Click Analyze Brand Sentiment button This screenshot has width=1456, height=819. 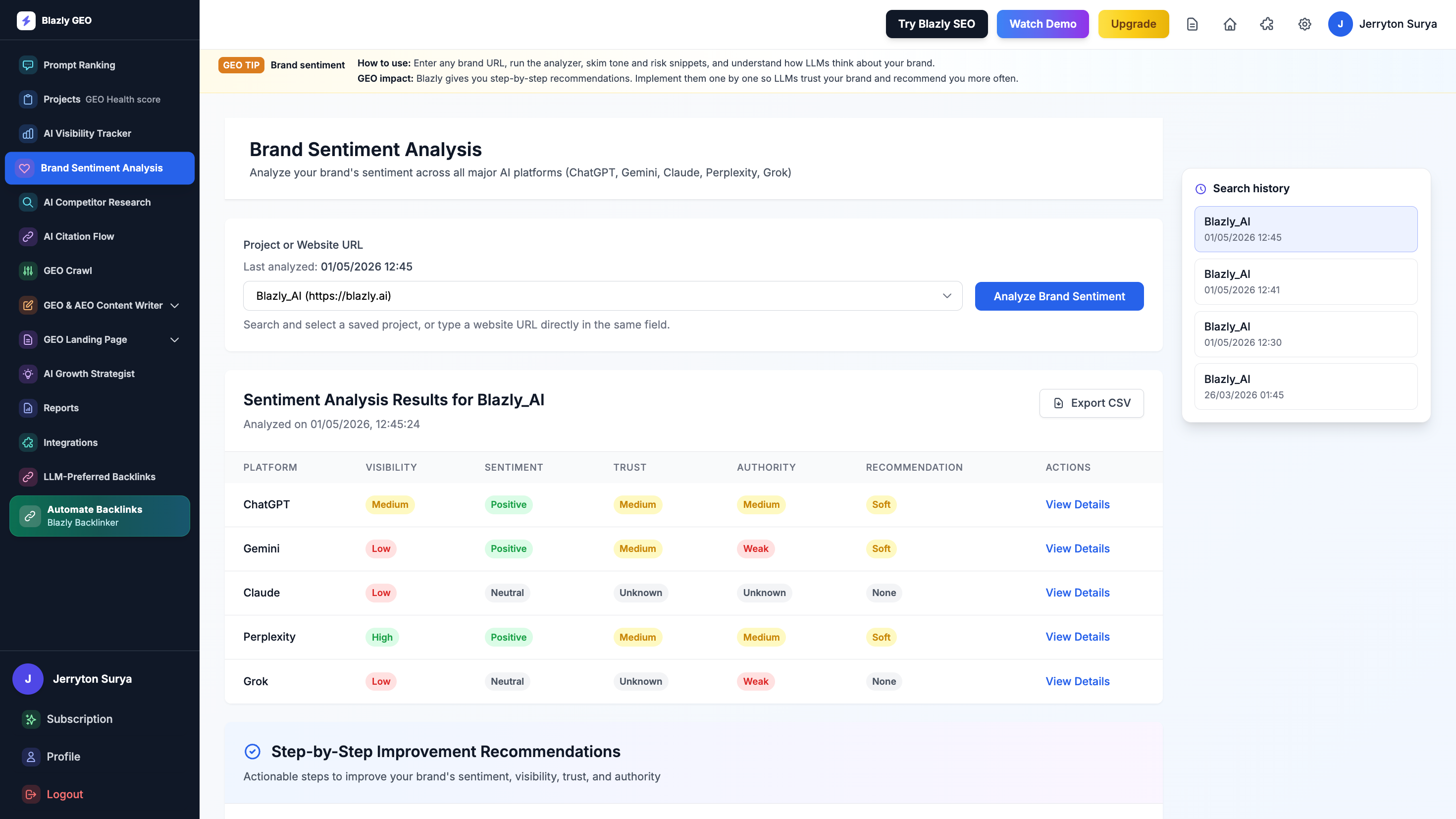tap(1059, 296)
